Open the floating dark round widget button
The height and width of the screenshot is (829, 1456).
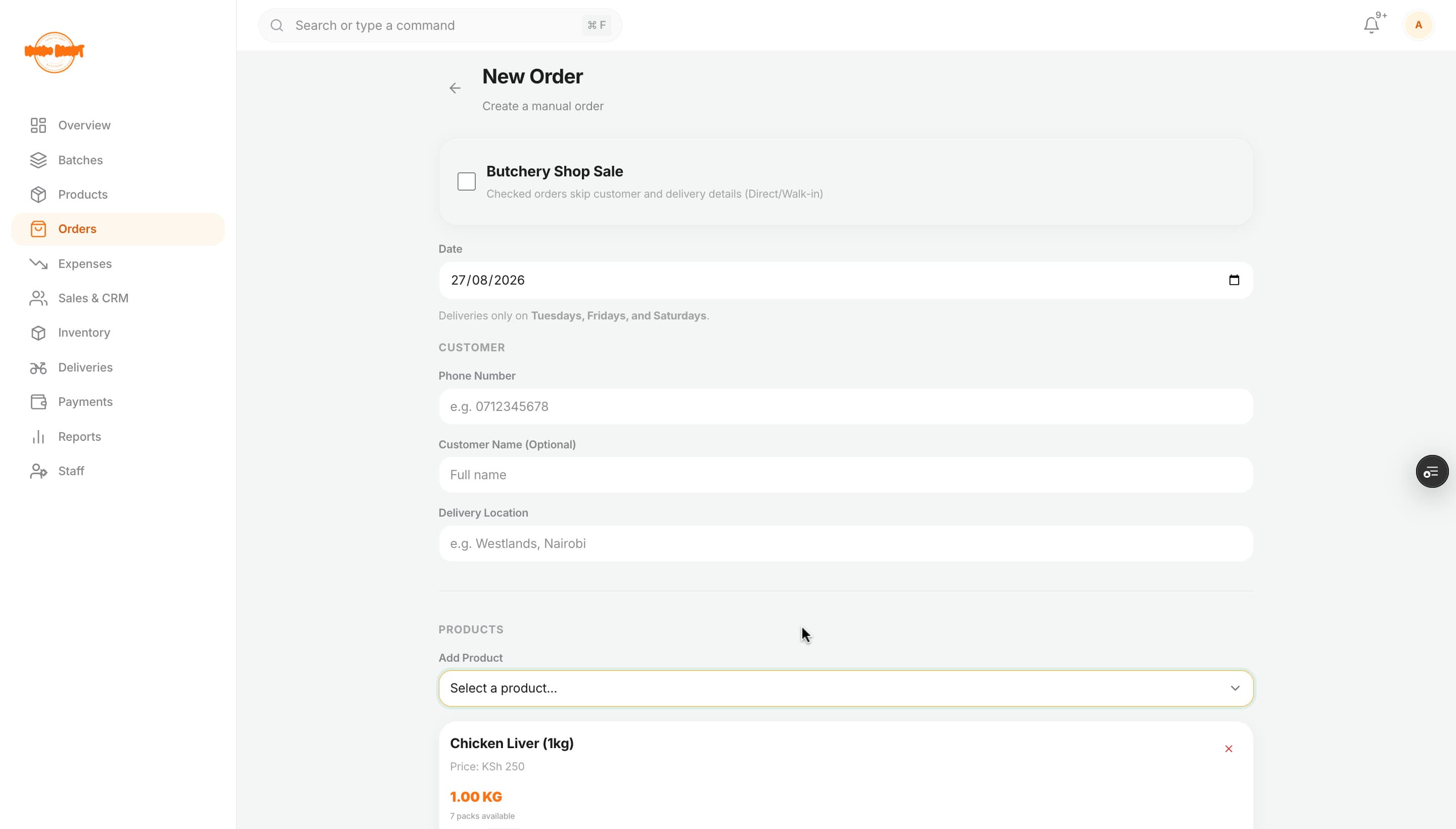(x=1432, y=472)
